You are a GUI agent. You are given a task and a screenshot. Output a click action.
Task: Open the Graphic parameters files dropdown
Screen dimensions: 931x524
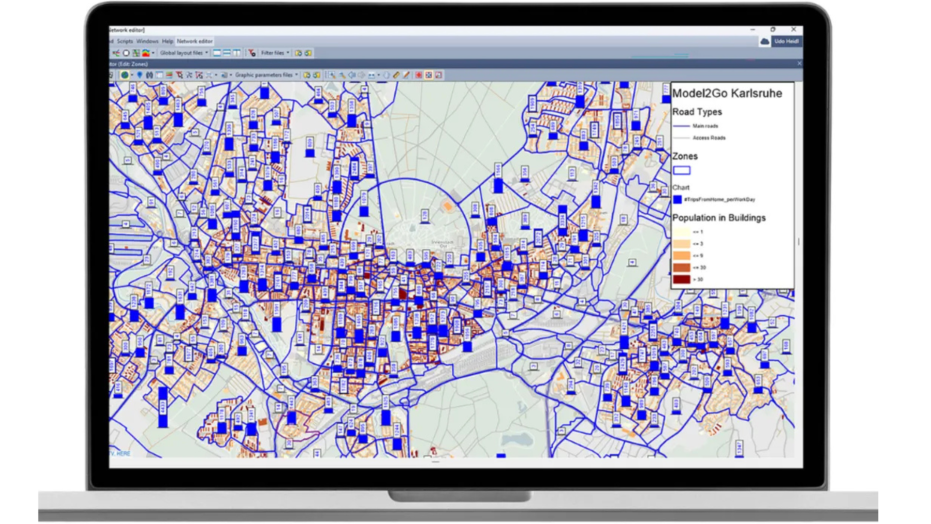pos(266,75)
